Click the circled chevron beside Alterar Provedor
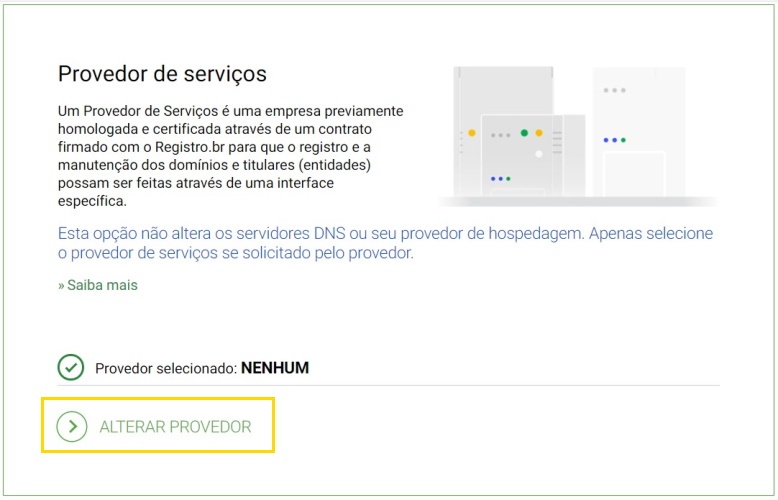778x500 pixels. coord(71,427)
